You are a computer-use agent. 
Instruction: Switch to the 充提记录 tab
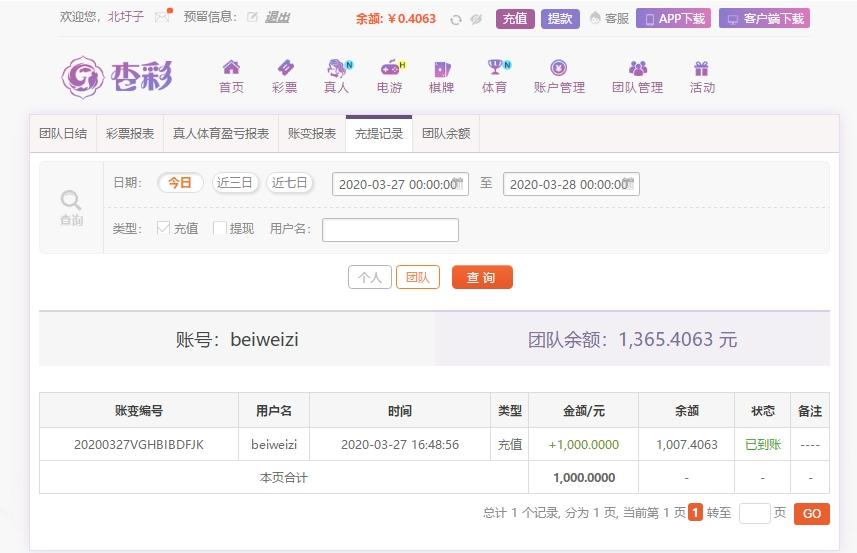[x=379, y=134]
